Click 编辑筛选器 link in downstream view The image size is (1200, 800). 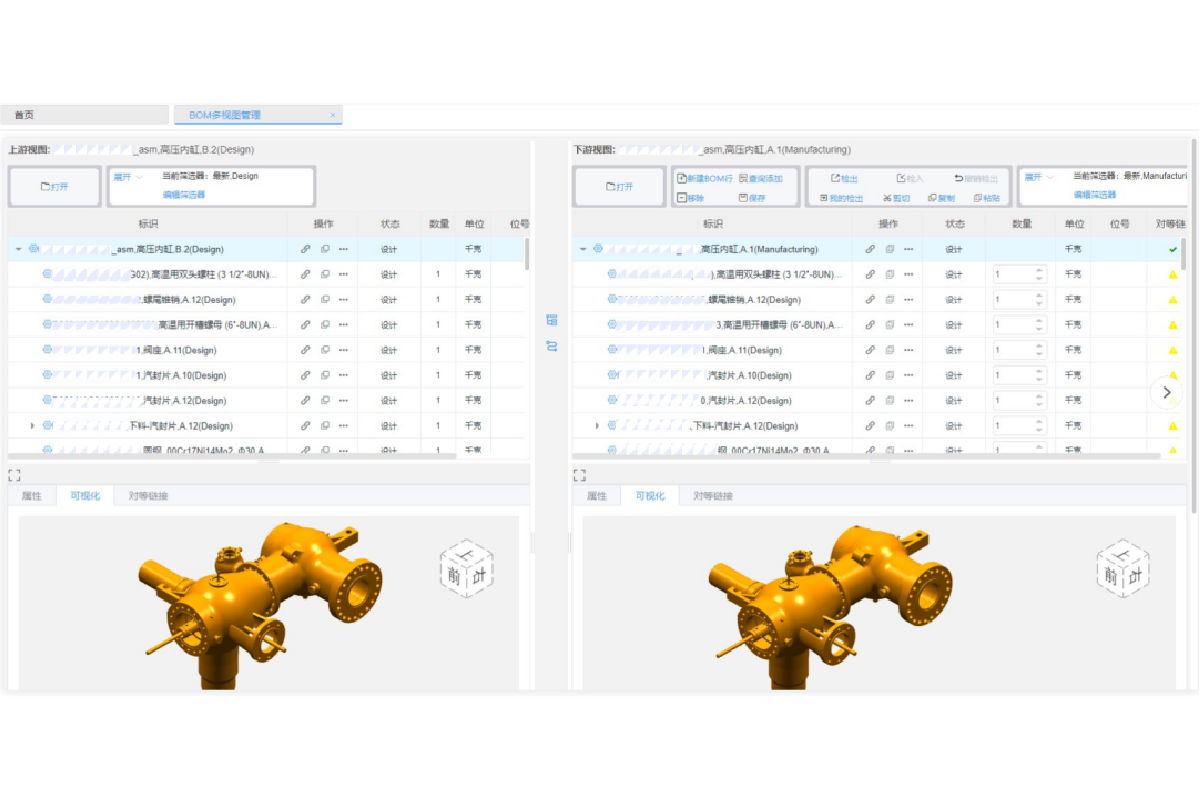[x=1095, y=195]
